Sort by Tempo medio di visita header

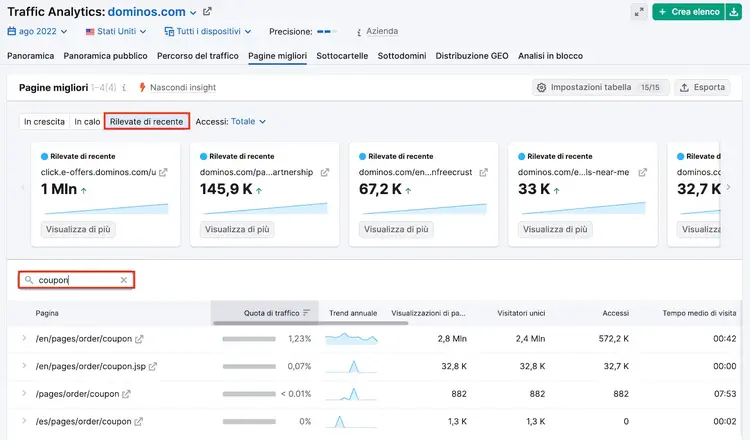coord(699,313)
